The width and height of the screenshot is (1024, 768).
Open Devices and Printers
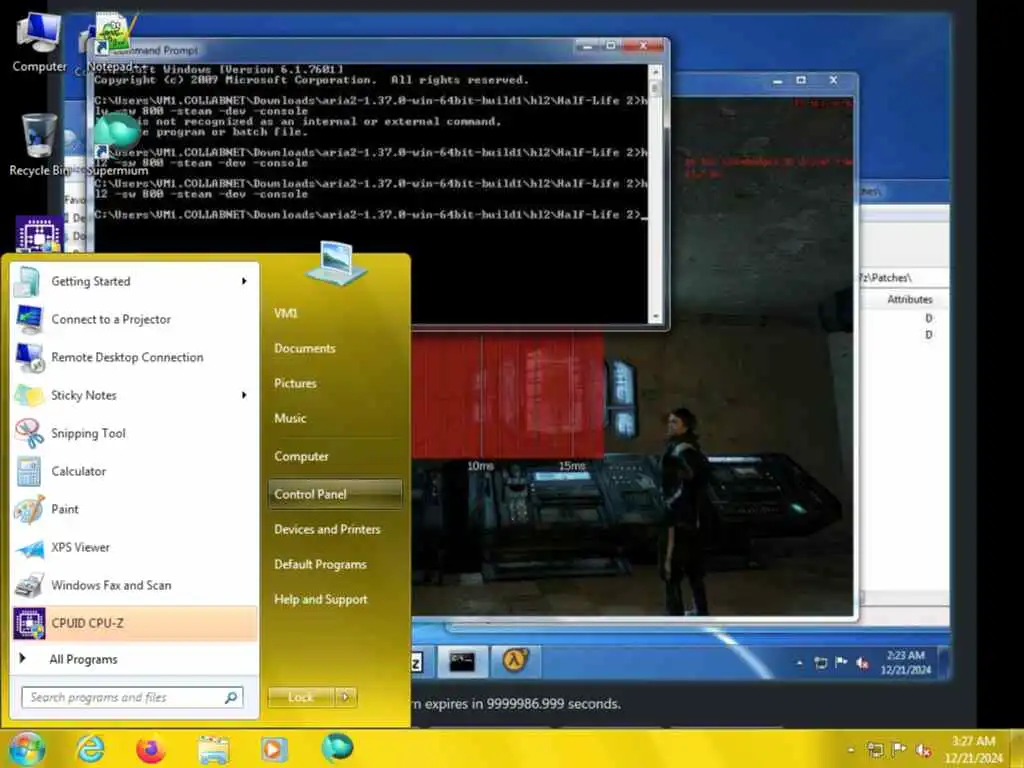[327, 530]
